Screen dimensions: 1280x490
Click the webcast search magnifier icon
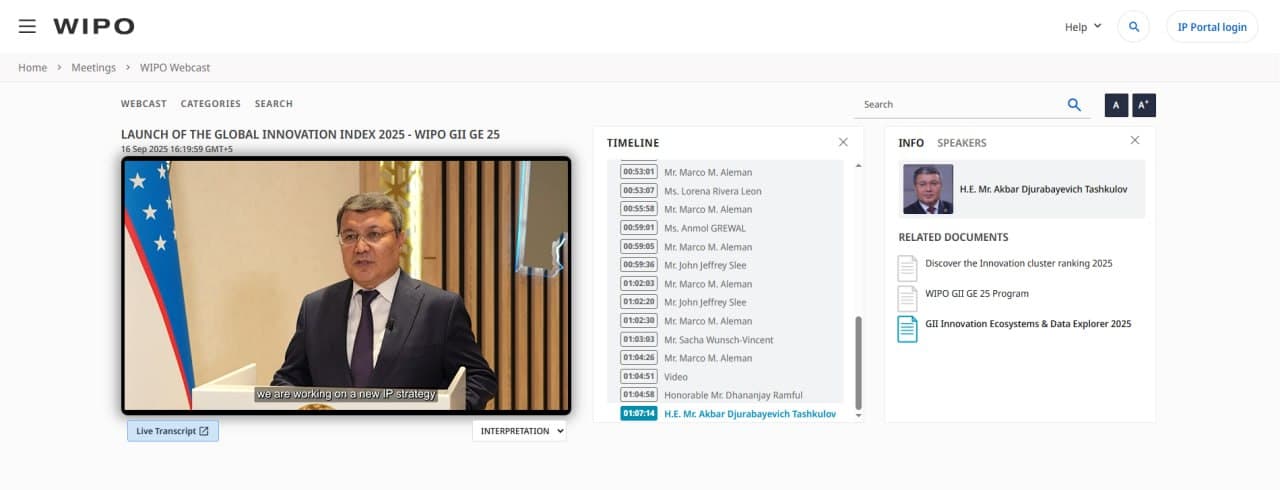1074,104
